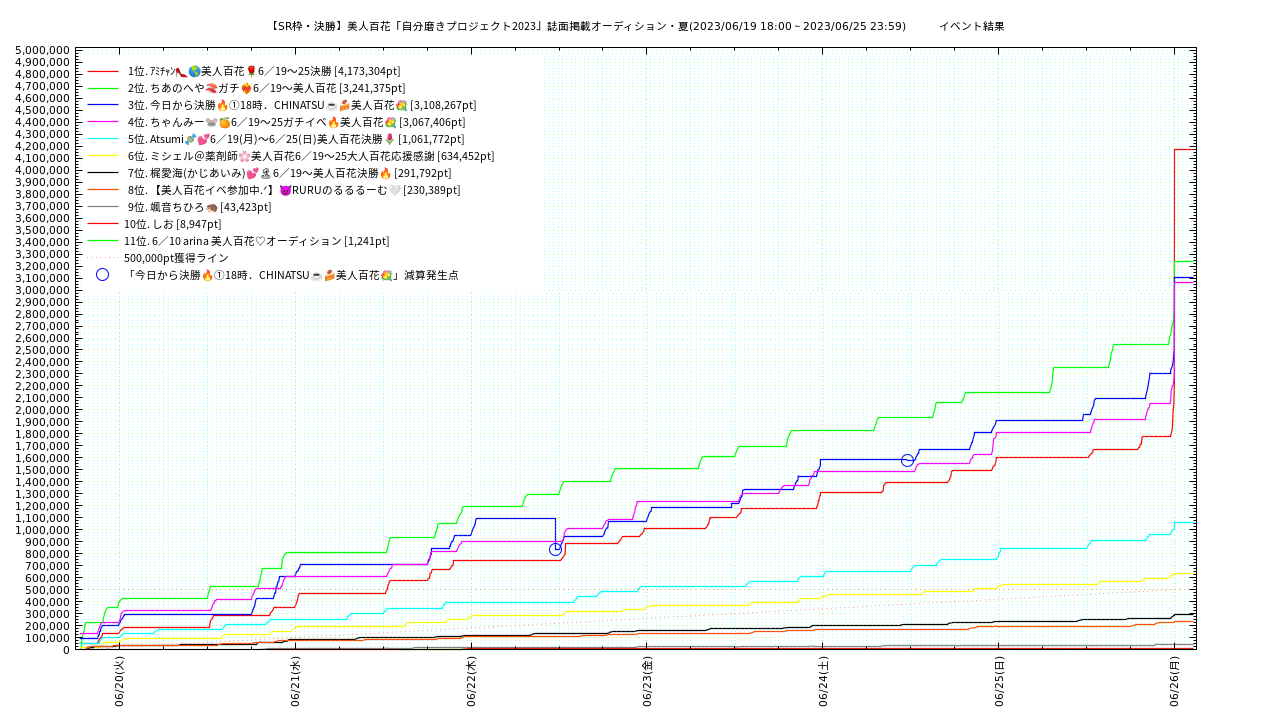Click the cyan line swatch for 5th place Atsumi
Viewport: 1280px width, 720px height.
coord(103,139)
